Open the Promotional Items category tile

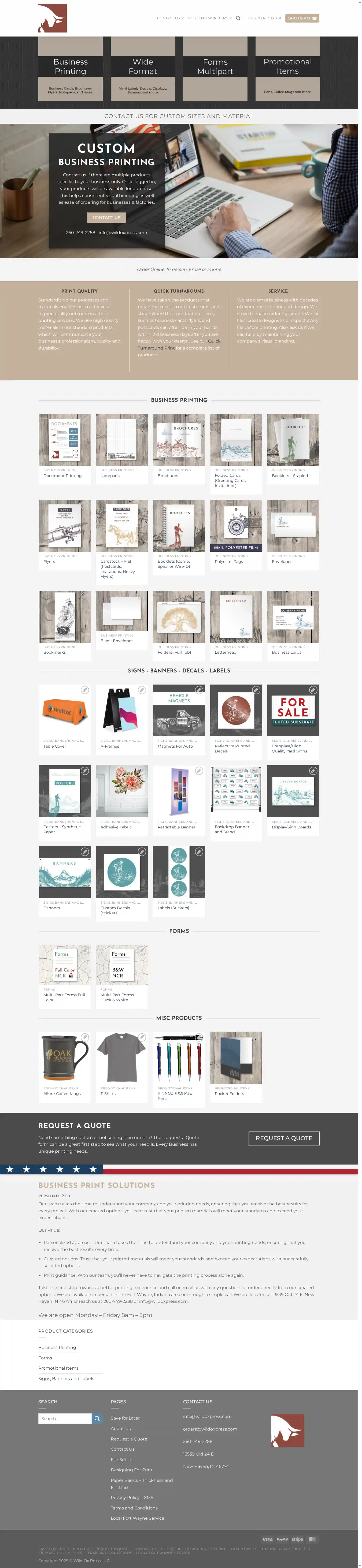288,69
